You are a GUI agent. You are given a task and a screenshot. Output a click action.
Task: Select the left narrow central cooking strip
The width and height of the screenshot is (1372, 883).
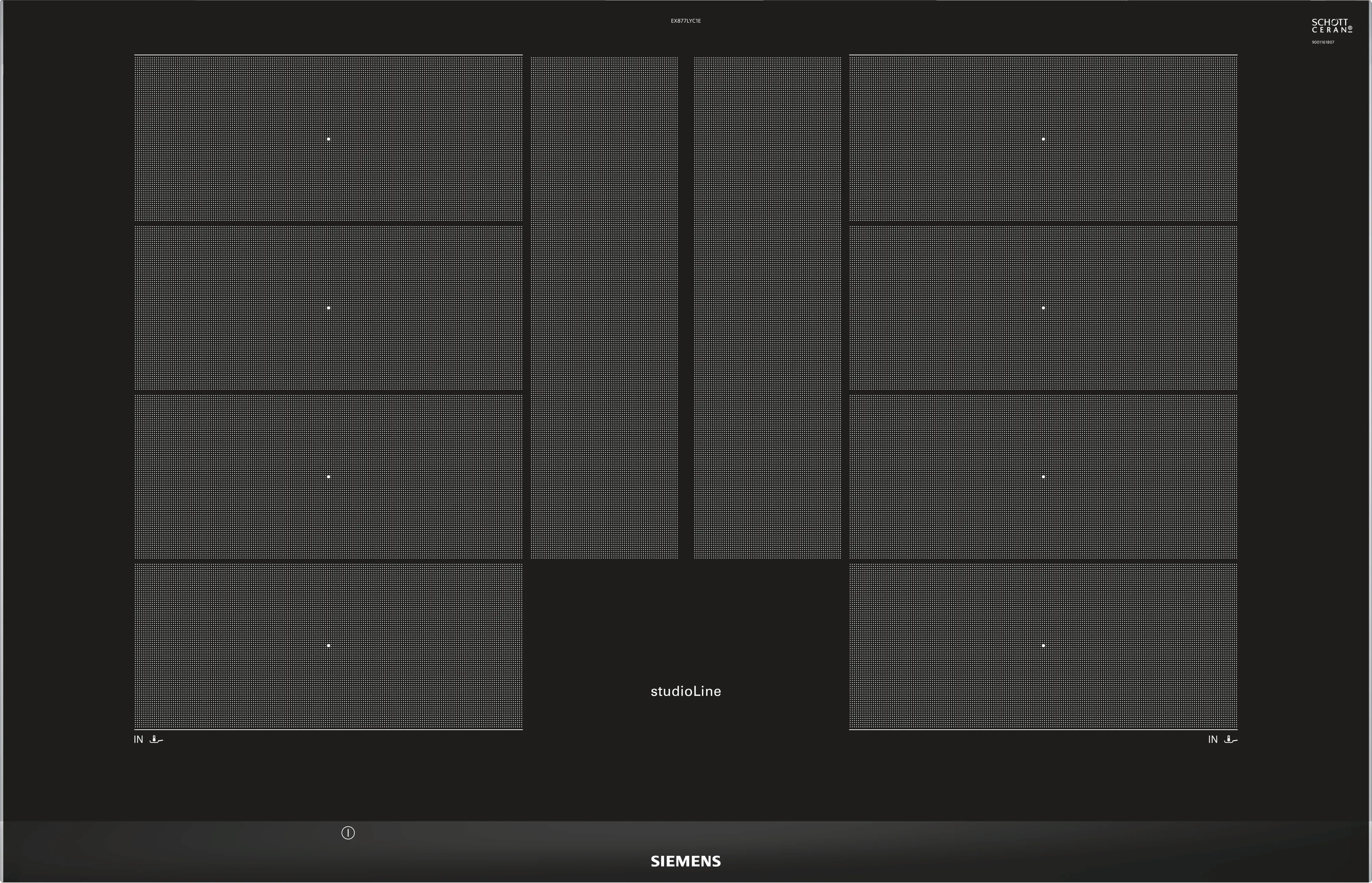(x=604, y=307)
